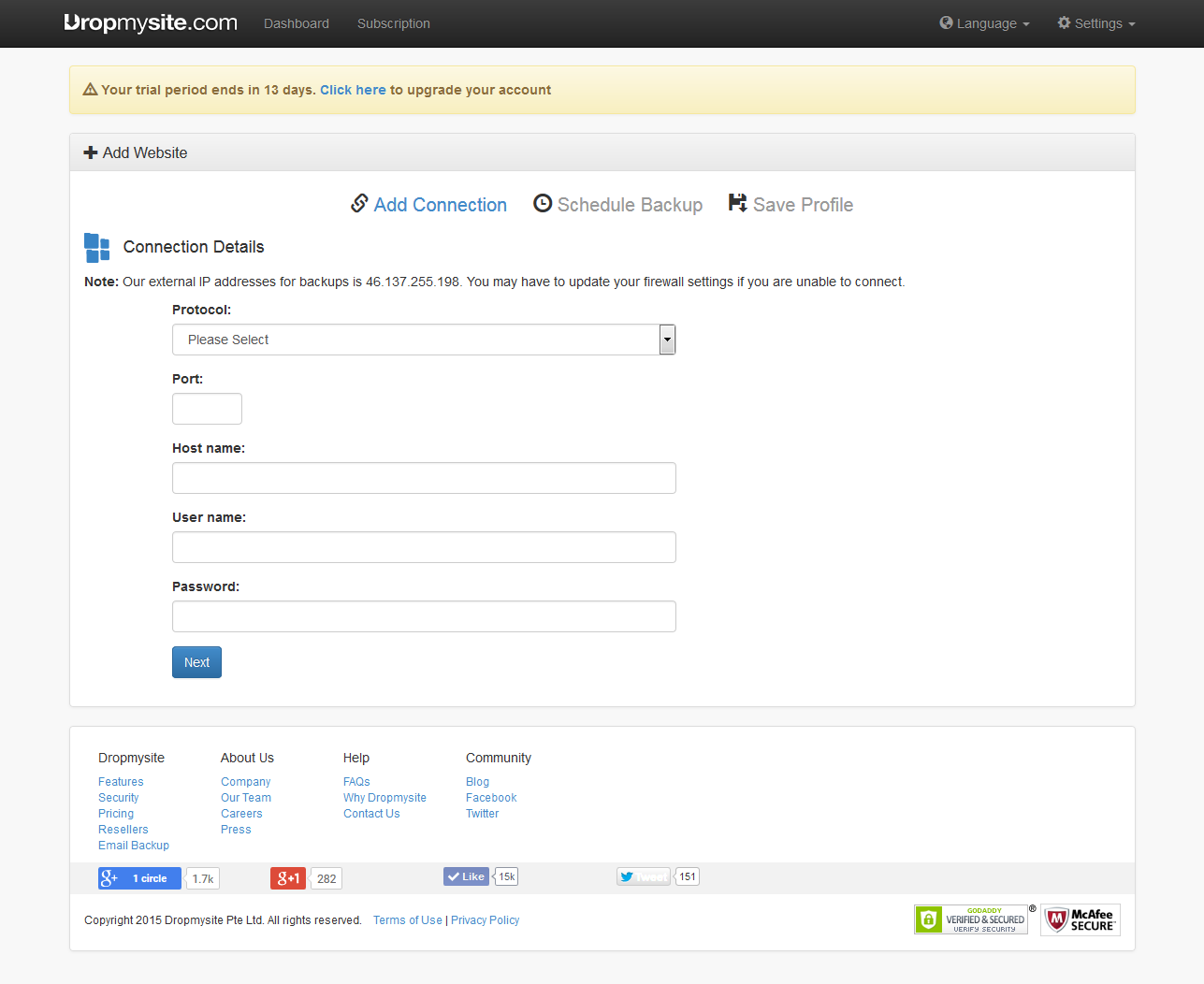Open the Privacy Policy link
This screenshot has height=984, width=1204.
tap(485, 920)
